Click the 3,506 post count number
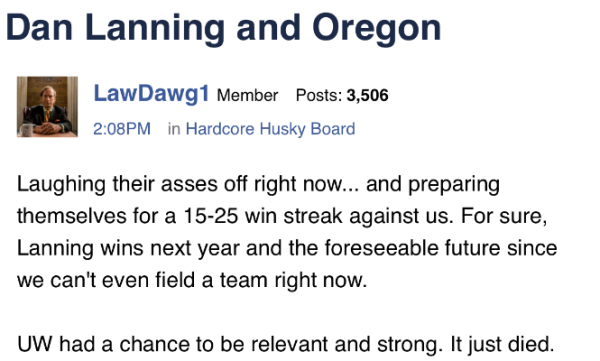The height and width of the screenshot is (361, 600). (367, 95)
